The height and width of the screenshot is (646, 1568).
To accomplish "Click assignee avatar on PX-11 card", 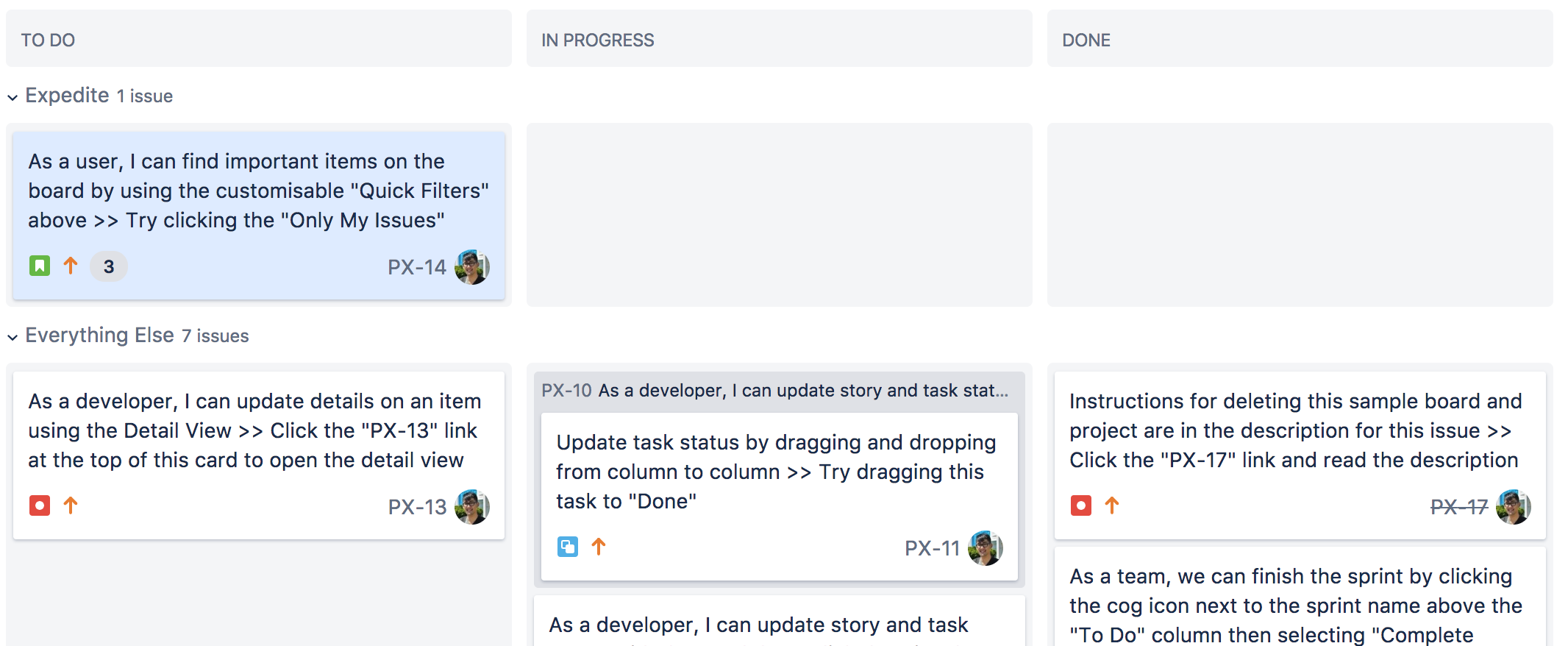I will pos(986,548).
